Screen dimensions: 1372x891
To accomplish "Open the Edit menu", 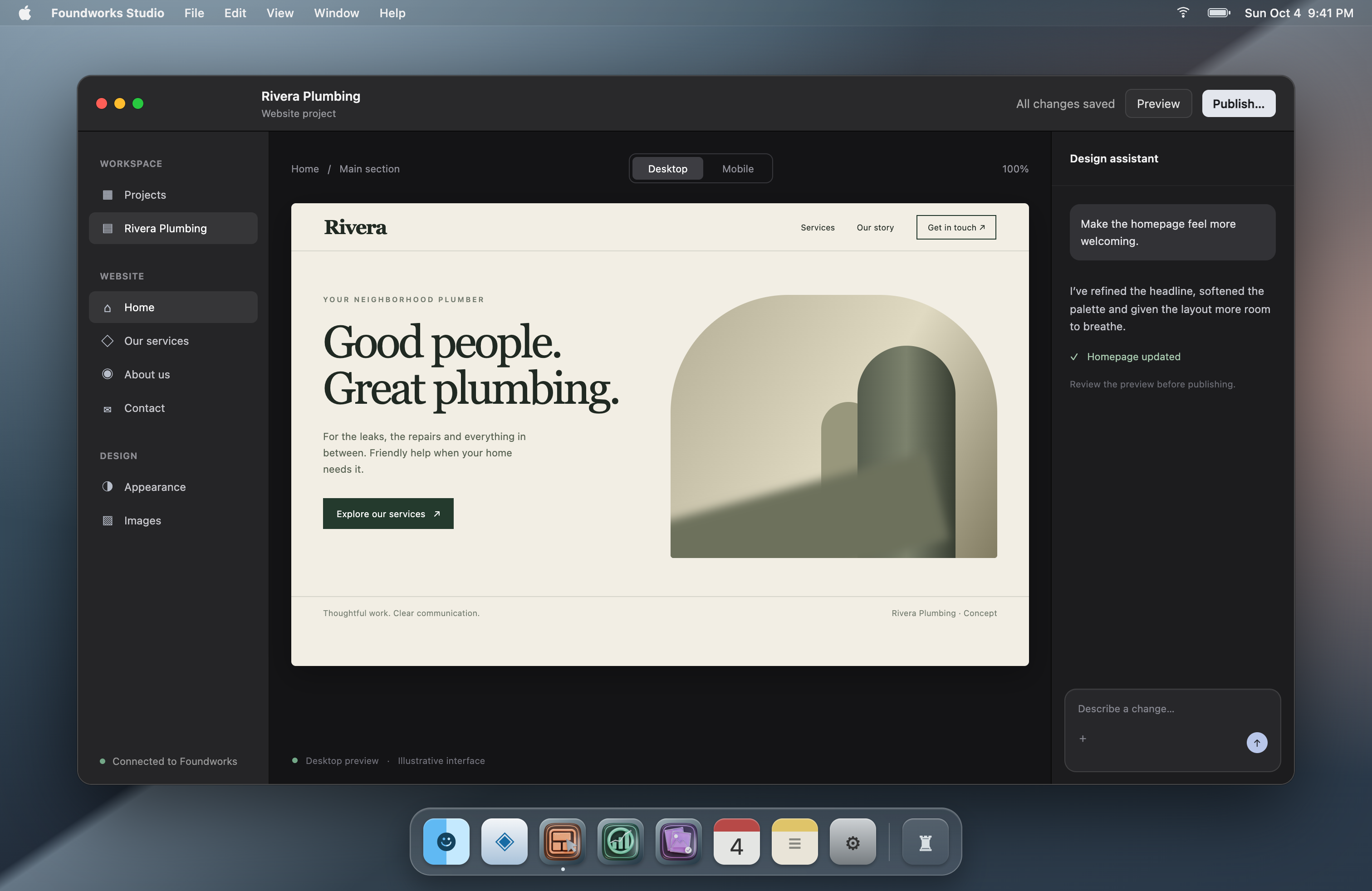I will (x=235, y=13).
